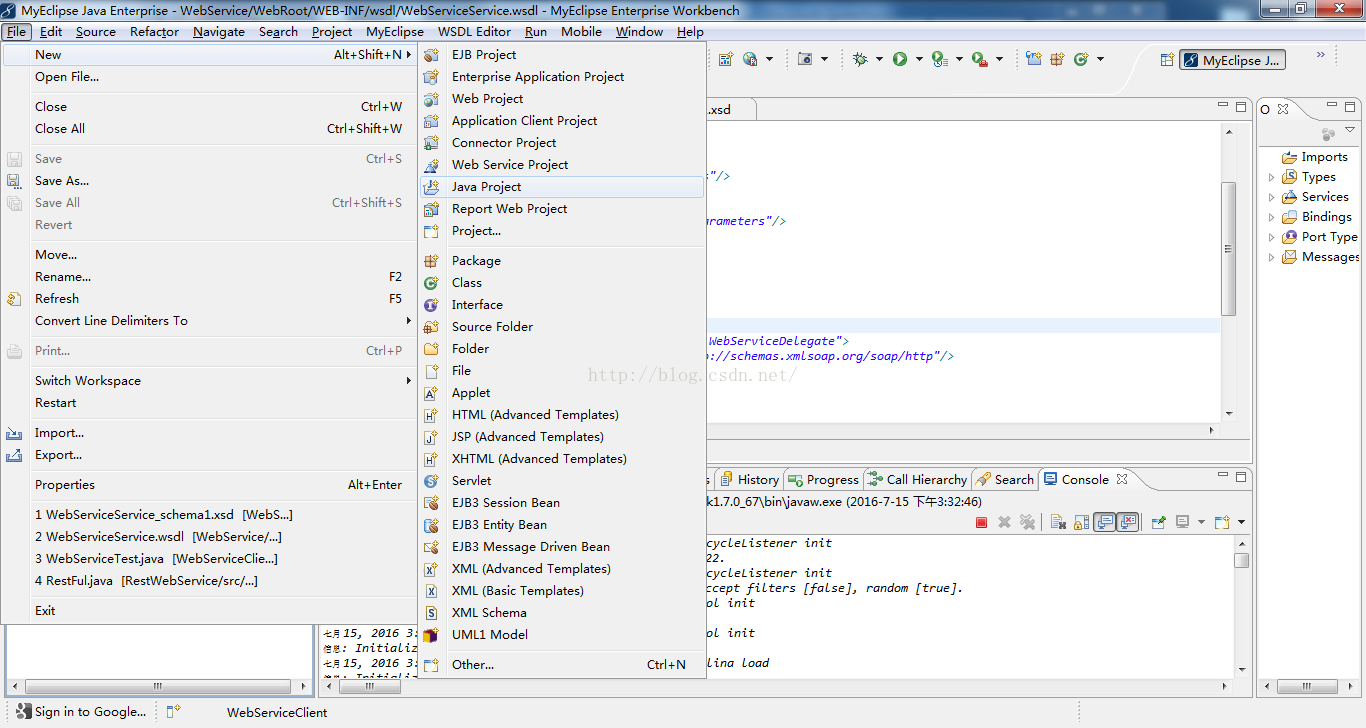The image size is (1366, 728).
Task: Open the Debug dropdown arrow
Action: [879, 59]
